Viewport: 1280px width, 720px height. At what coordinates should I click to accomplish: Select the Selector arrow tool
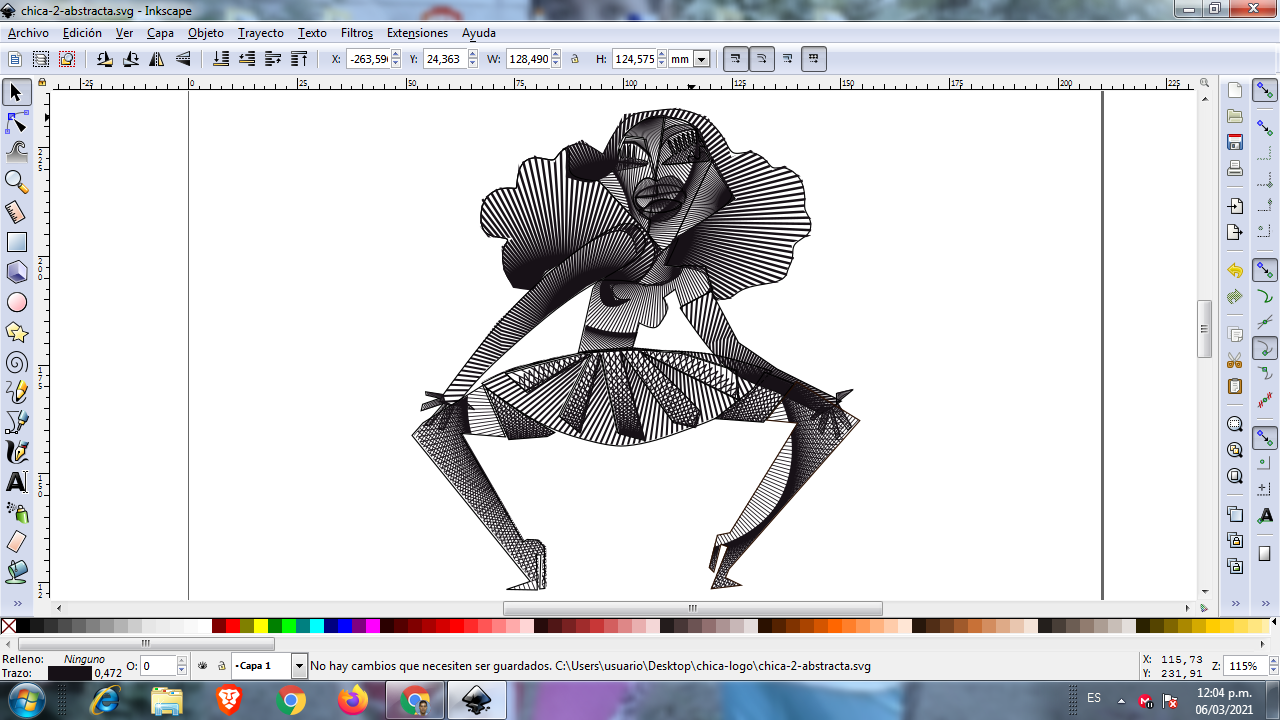point(16,93)
